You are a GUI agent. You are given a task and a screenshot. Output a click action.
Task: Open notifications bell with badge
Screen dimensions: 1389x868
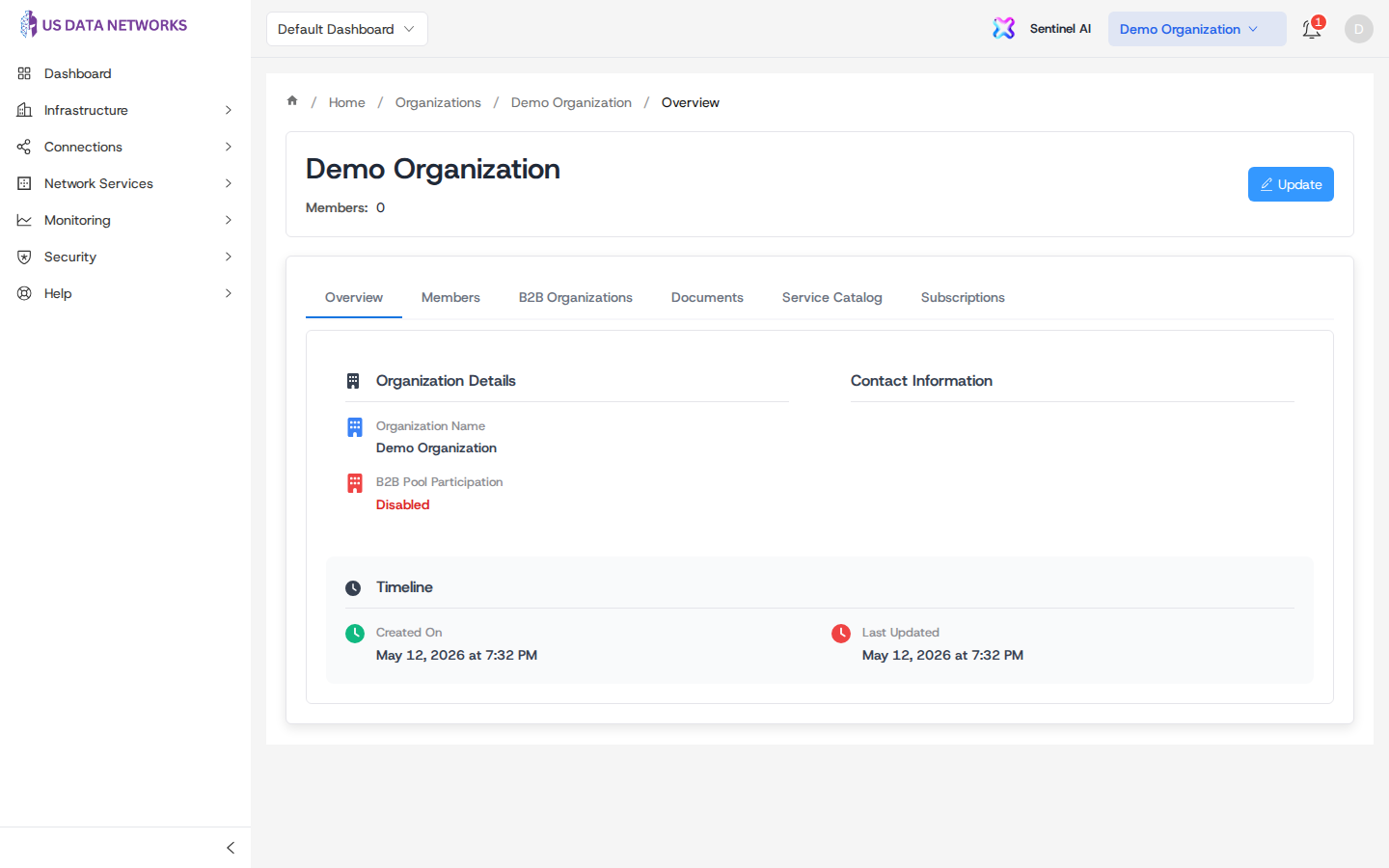click(1312, 28)
